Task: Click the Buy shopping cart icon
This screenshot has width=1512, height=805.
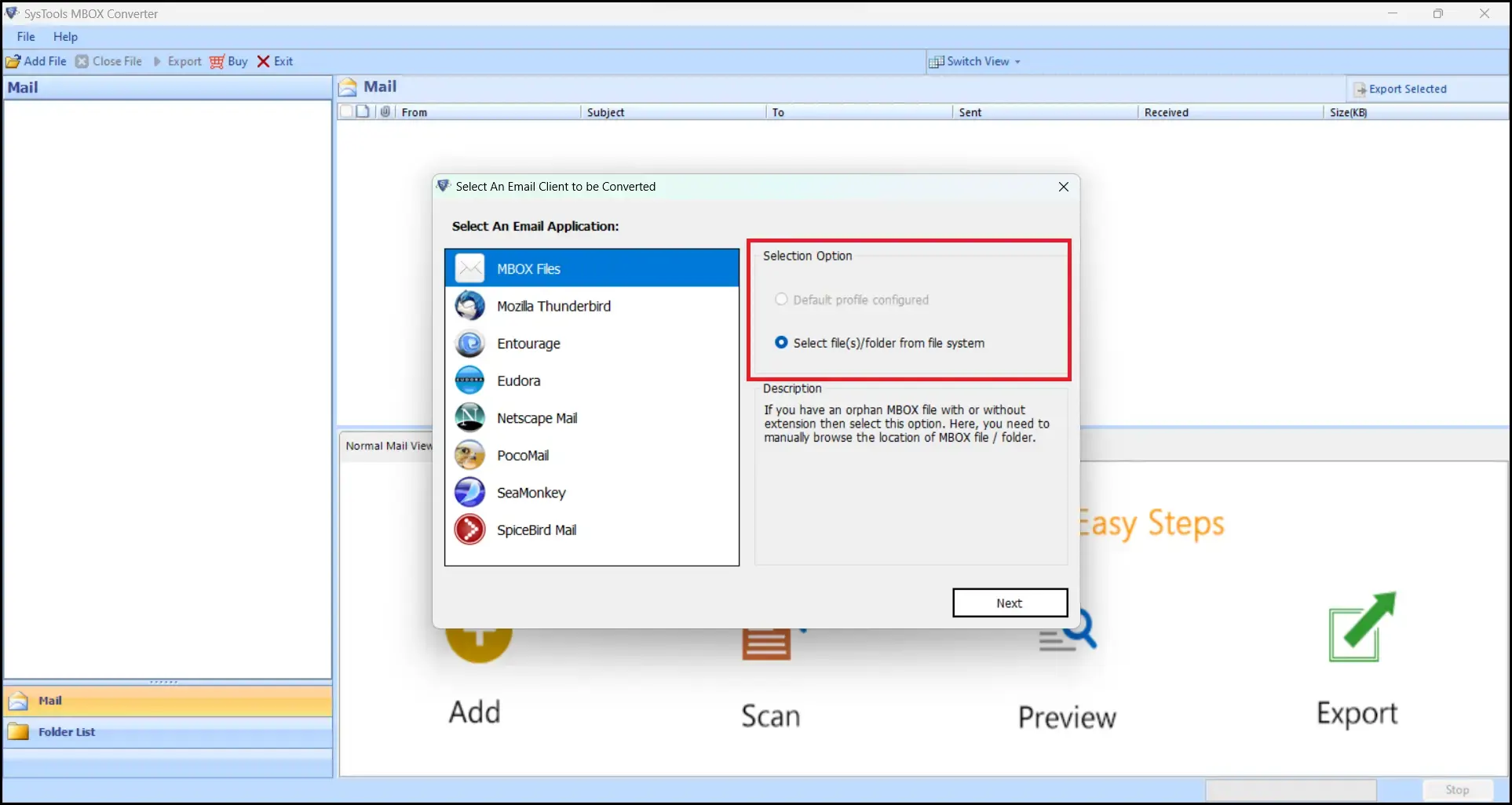Action: pyautogui.click(x=217, y=61)
